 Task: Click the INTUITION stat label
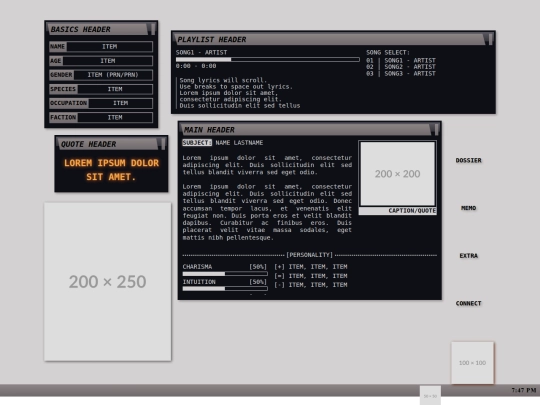(199, 282)
